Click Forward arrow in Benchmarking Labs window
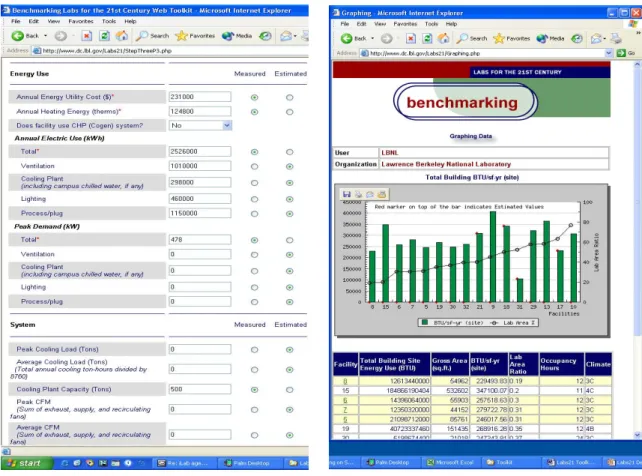Image resolution: width=642 pixels, height=476 pixels. (x=61, y=36)
